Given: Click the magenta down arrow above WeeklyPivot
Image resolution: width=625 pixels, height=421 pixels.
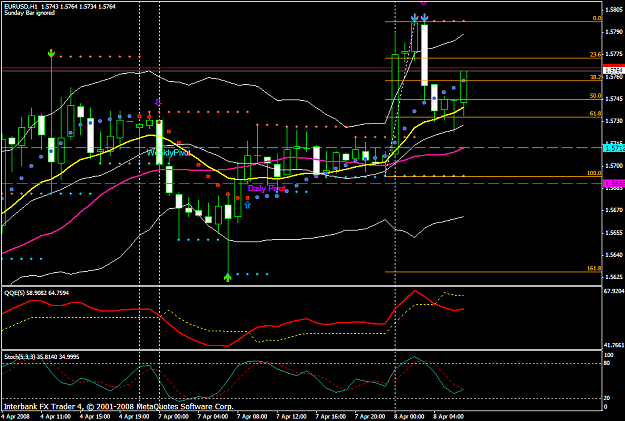Looking at the screenshot, I should 158,102.
